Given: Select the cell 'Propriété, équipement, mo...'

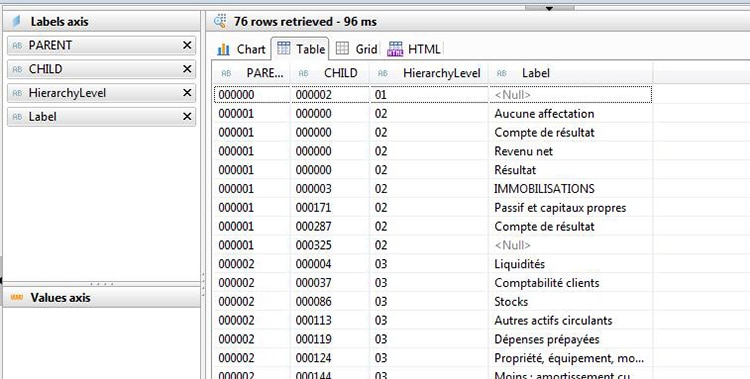Looking at the screenshot, I should pyautogui.click(x=570, y=358).
